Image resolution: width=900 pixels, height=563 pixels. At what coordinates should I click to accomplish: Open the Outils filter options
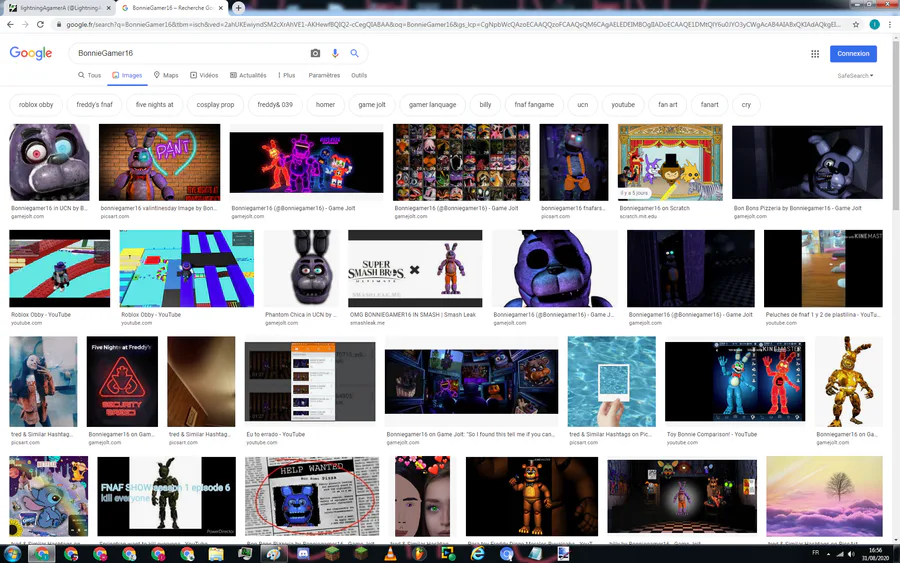point(359,75)
